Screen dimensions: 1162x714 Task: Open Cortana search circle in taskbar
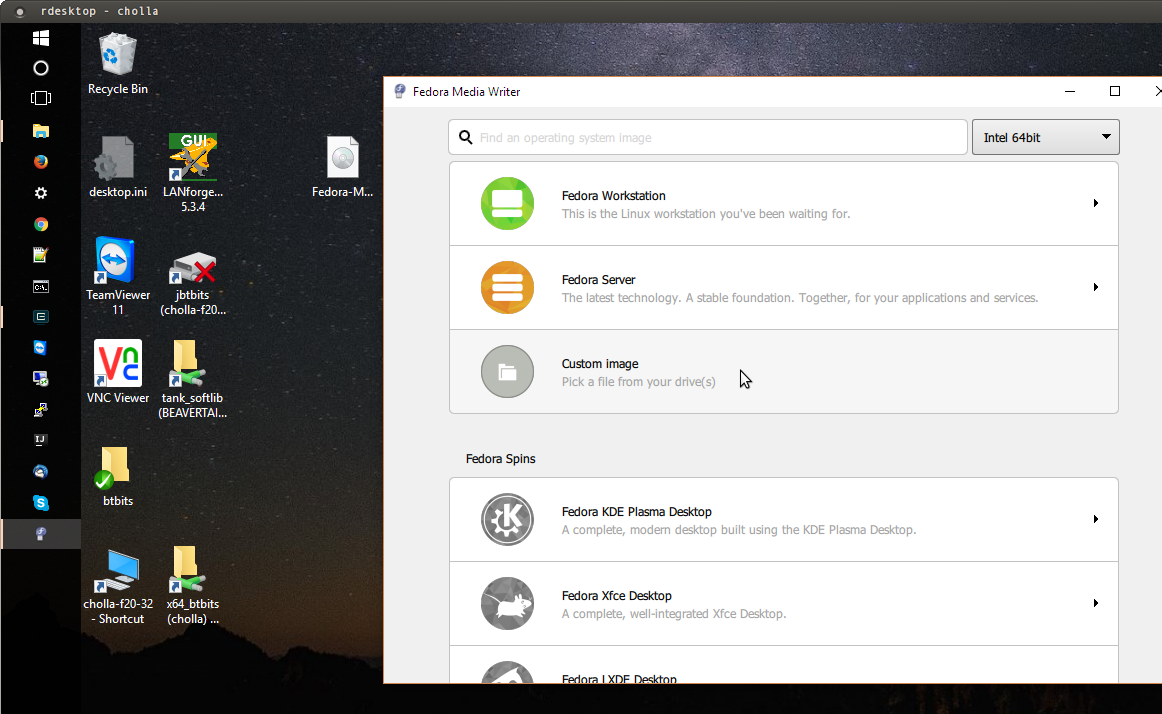tap(41, 68)
